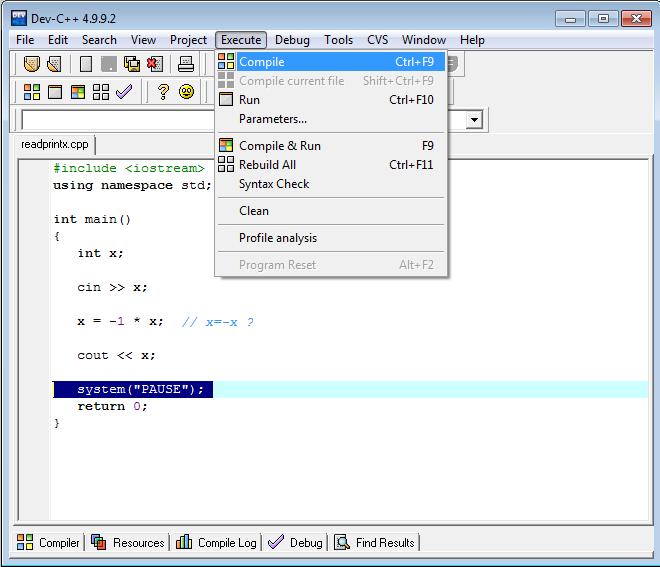660x567 pixels.
Task: Click the Compile icon in Execute menu
Action: pyautogui.click(x=226, y=61)
